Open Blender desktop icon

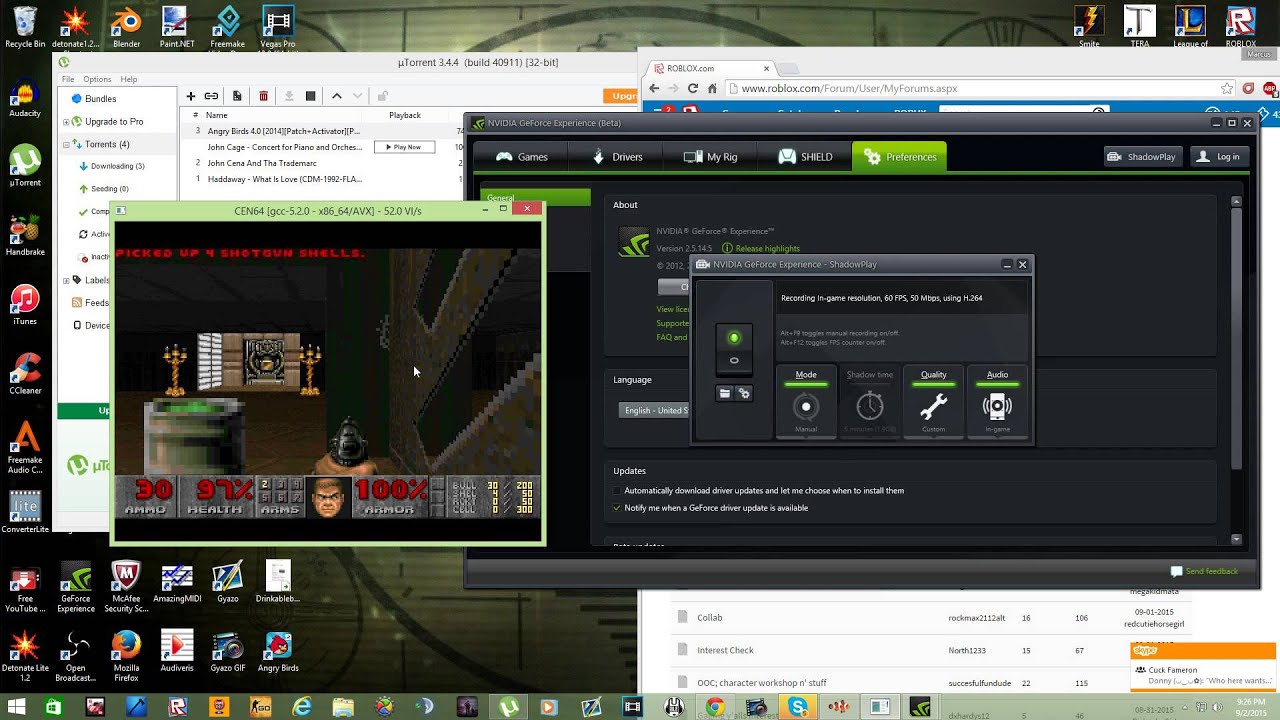(x=126, y=28)
